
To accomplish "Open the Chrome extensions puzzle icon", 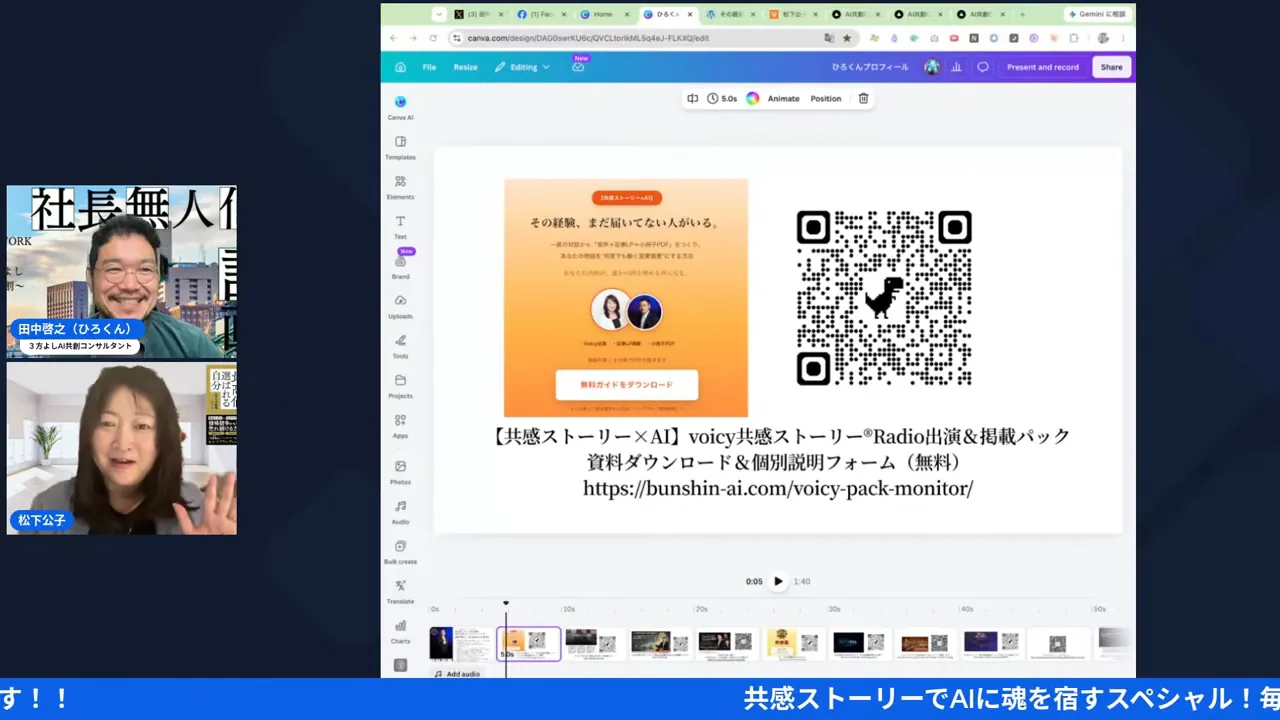I will pos(1074,38).
